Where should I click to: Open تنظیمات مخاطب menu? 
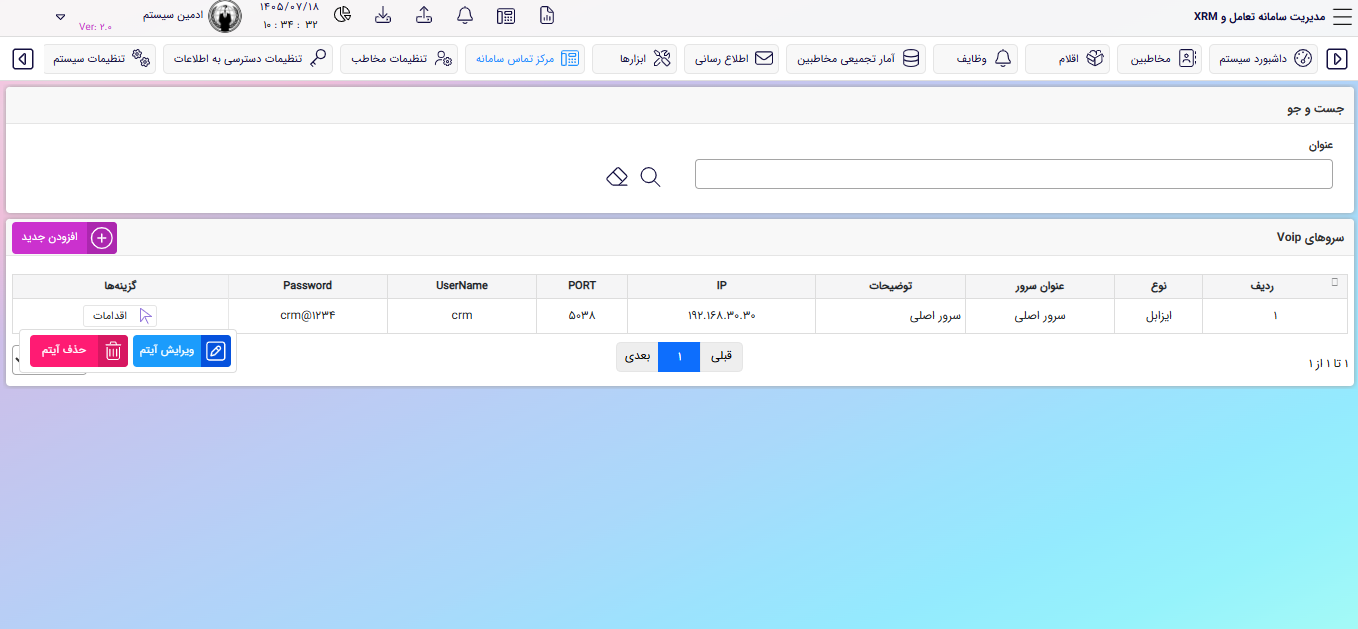pyautogui.click(x=399, y=59)
